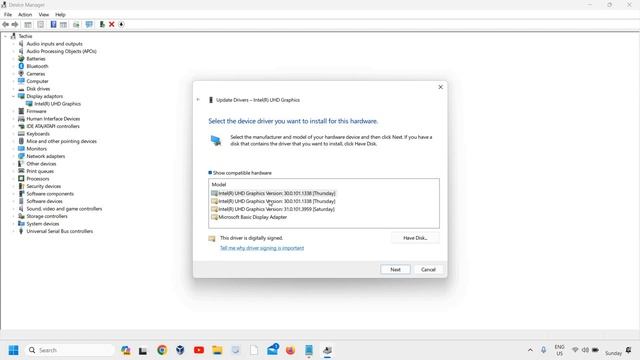640x360 pixels.
Task: Click the Computer category icon
Action: pyautogui.click(x=21, y=81)
